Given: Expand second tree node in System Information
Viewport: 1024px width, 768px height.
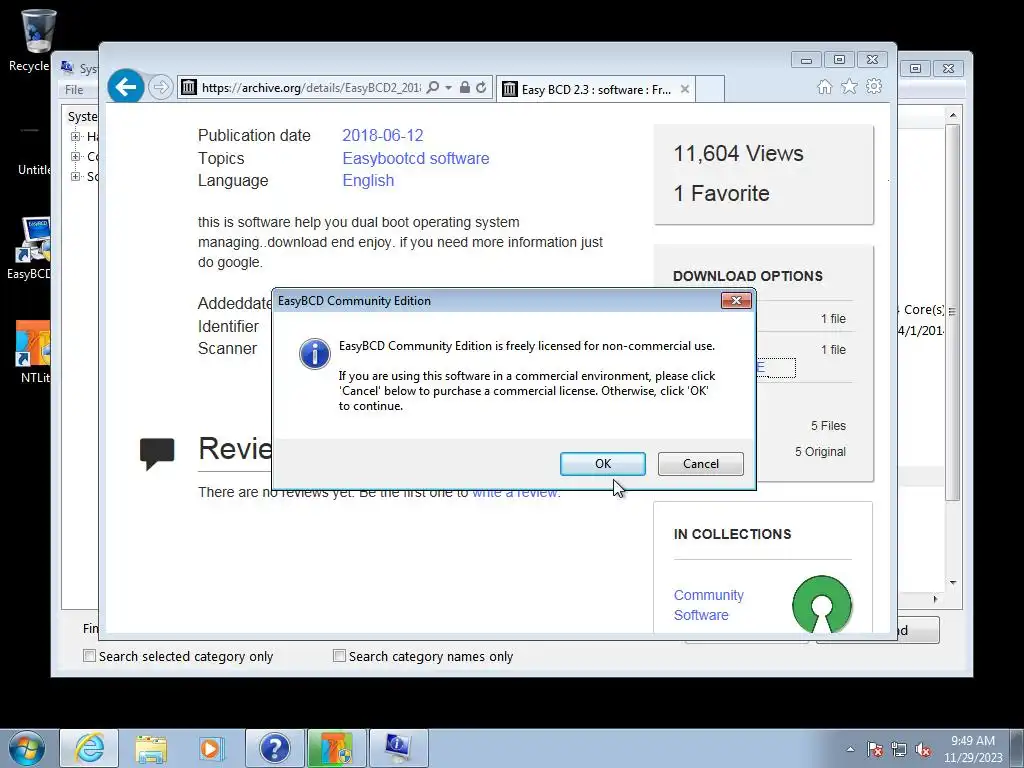Looking at the screenshot, I should pyautogui.click(x=75, y=156).
